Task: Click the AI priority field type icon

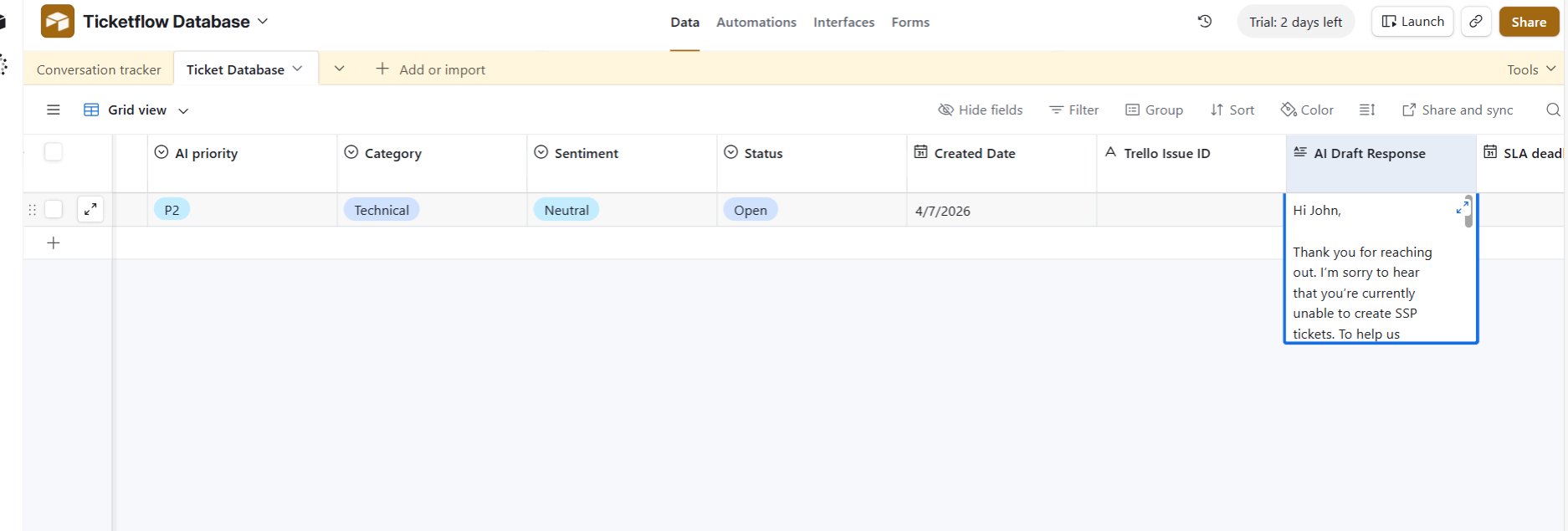Action: pos(161,152)
